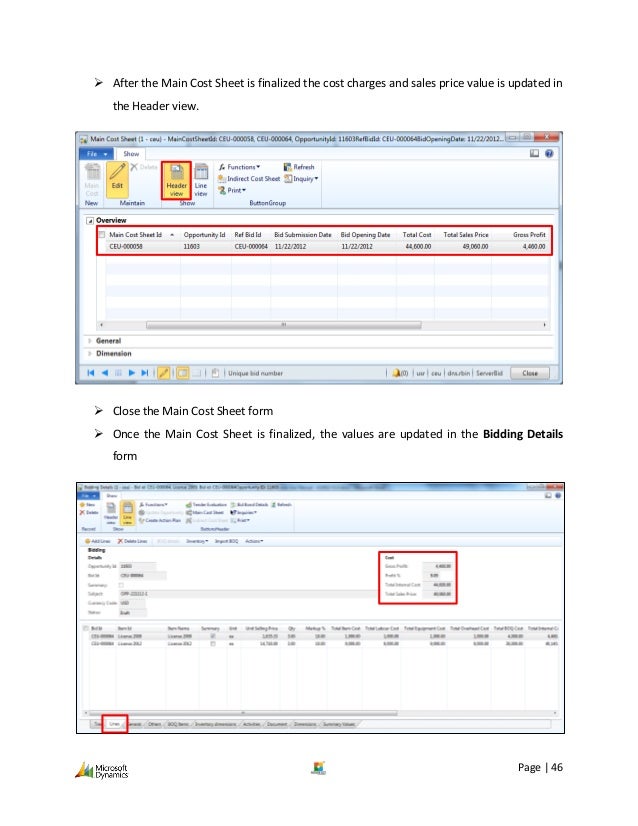Open Actions dropdown in Bidding Details
Image resolution: width=638 pixels, height=826 pixels.
point(254,541)
